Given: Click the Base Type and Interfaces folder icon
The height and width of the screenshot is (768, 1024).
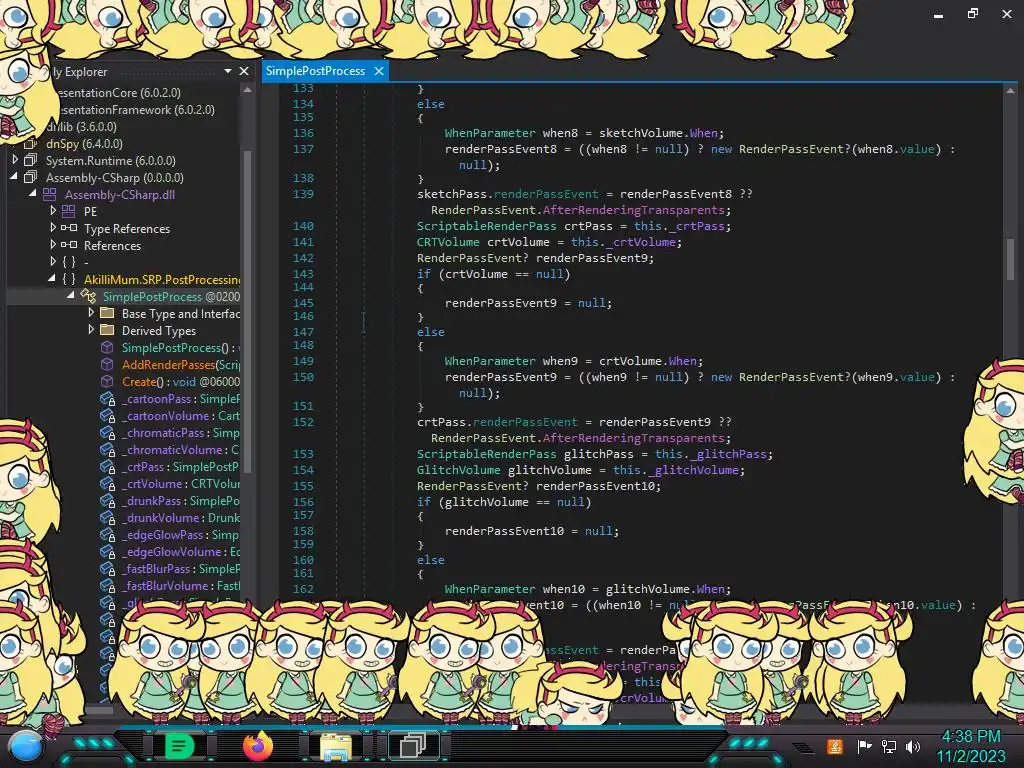Looking at the screenshot, I should click(x=107, y=313).
